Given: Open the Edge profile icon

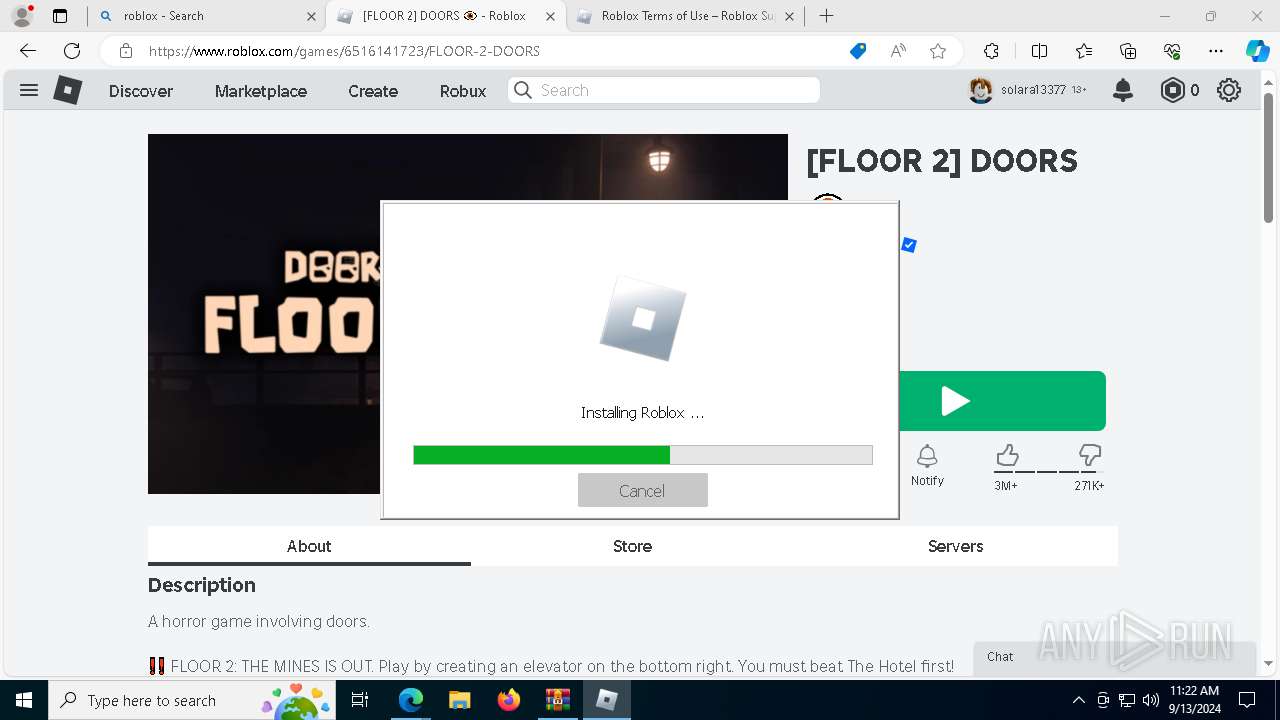Looking at the screenshot, I should pyautogui.click(x=22, y=16).
